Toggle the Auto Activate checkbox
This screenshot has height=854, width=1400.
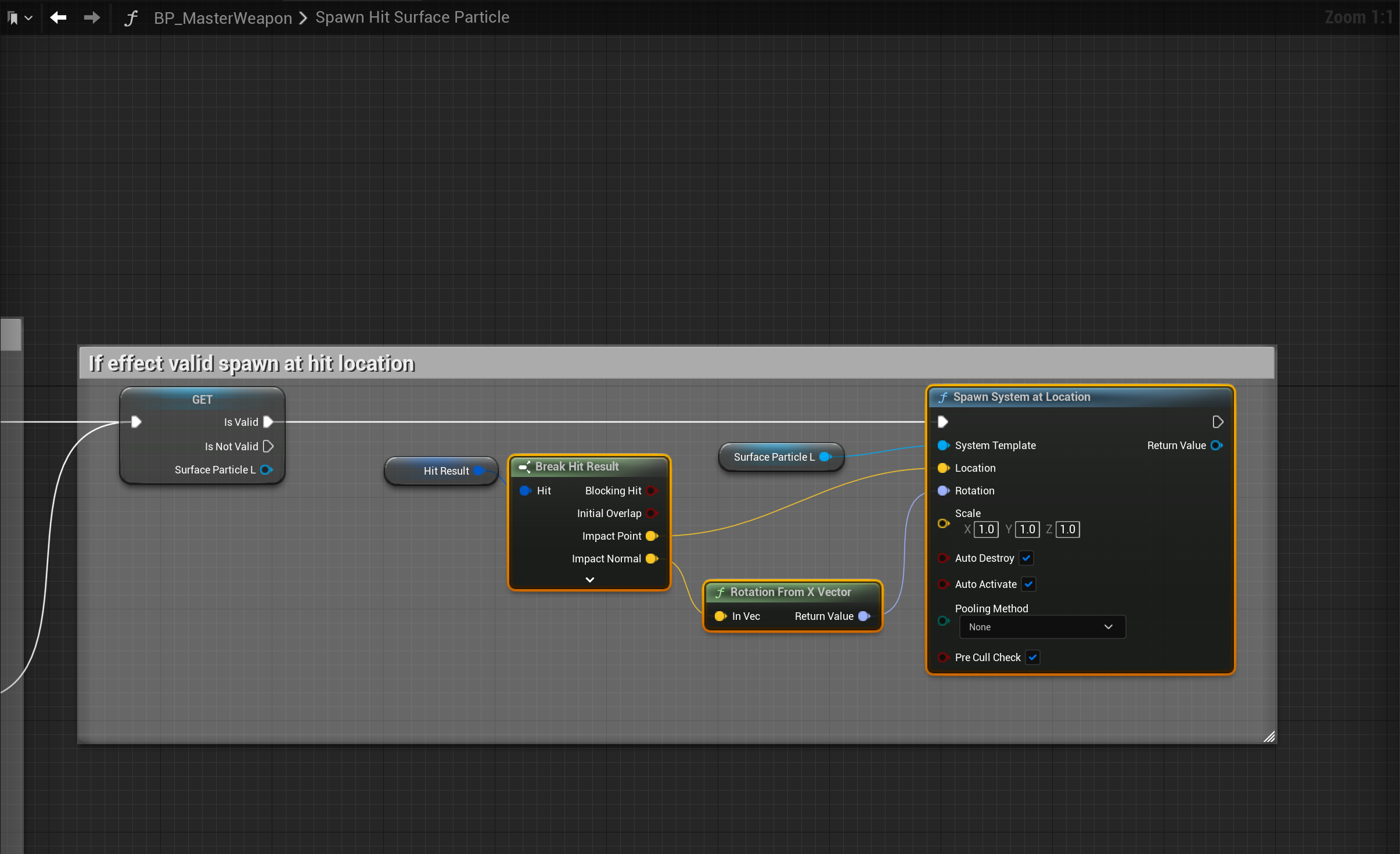1029,584
